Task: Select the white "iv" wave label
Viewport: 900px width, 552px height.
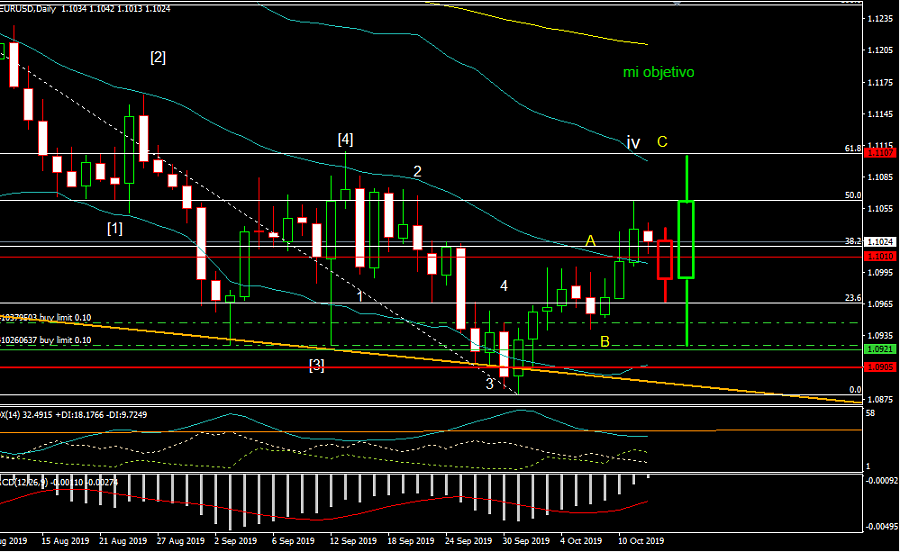Action: coord(633,143)
